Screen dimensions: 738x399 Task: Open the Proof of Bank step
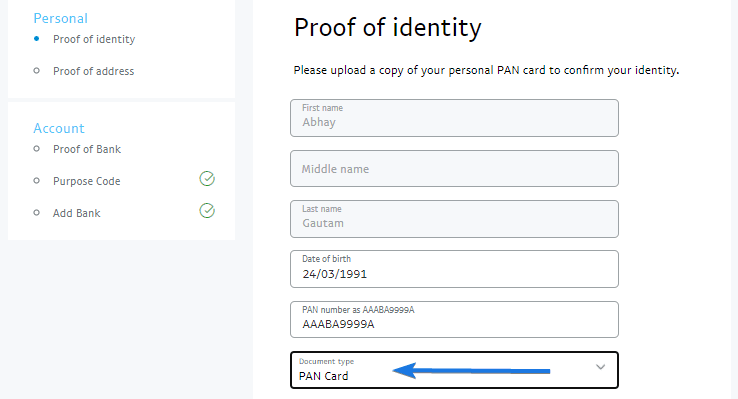(87, 149)
